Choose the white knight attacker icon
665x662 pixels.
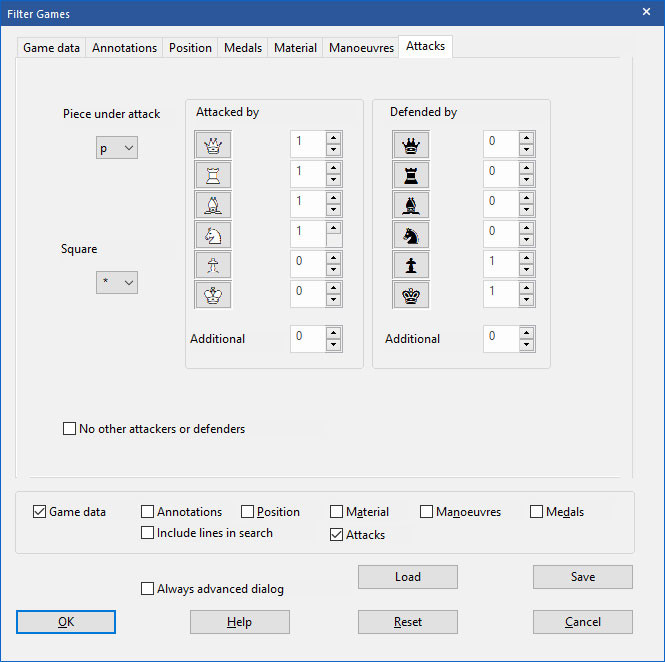click(213, 234)
